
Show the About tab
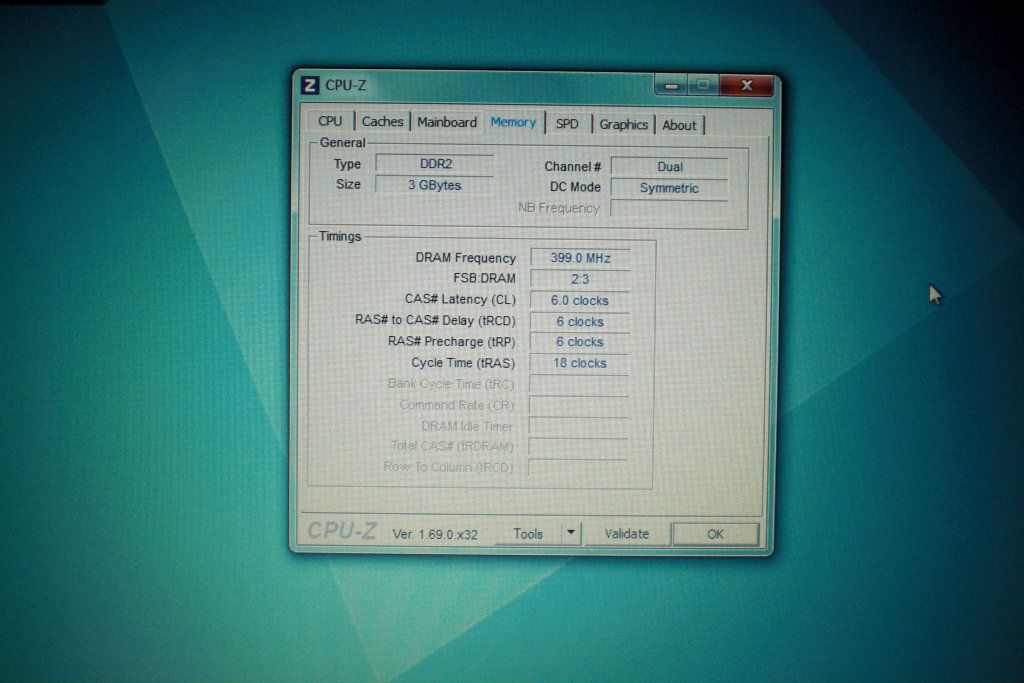(x=680, y=126)
